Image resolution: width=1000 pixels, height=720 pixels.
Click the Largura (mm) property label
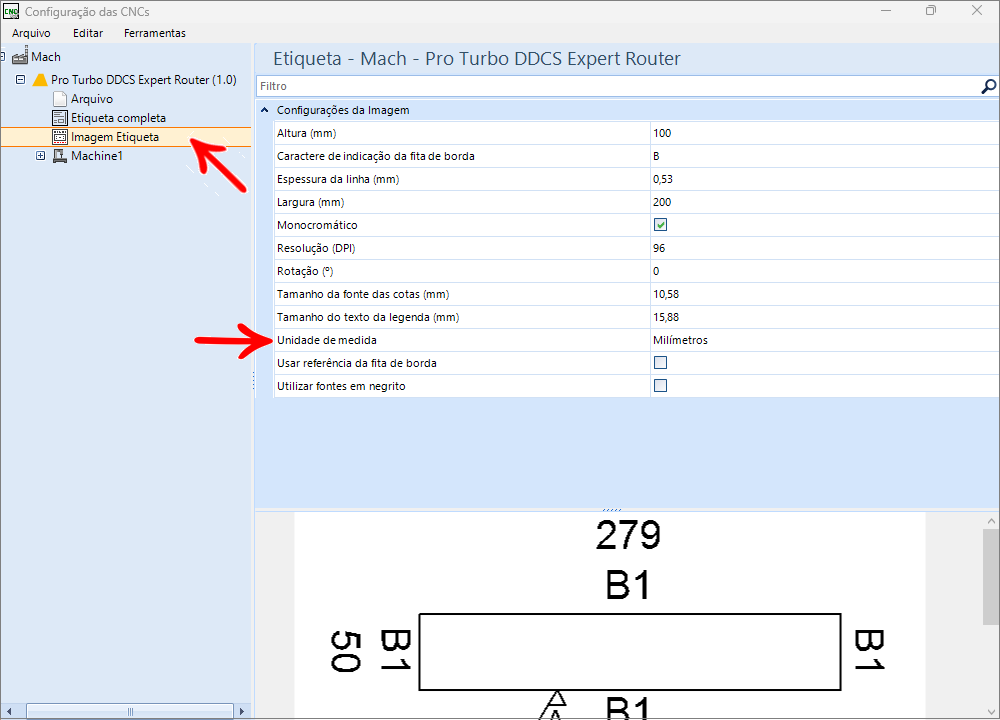[x=311, y=202]
